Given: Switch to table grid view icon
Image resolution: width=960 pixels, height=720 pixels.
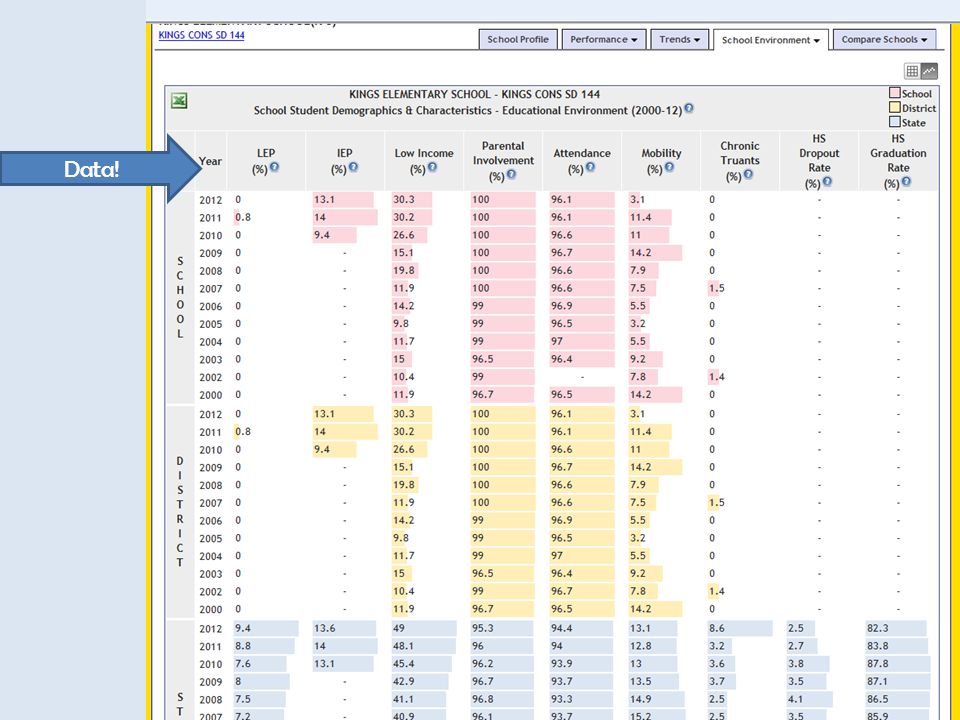Looking at the screenshot, I should coord(912,71).
